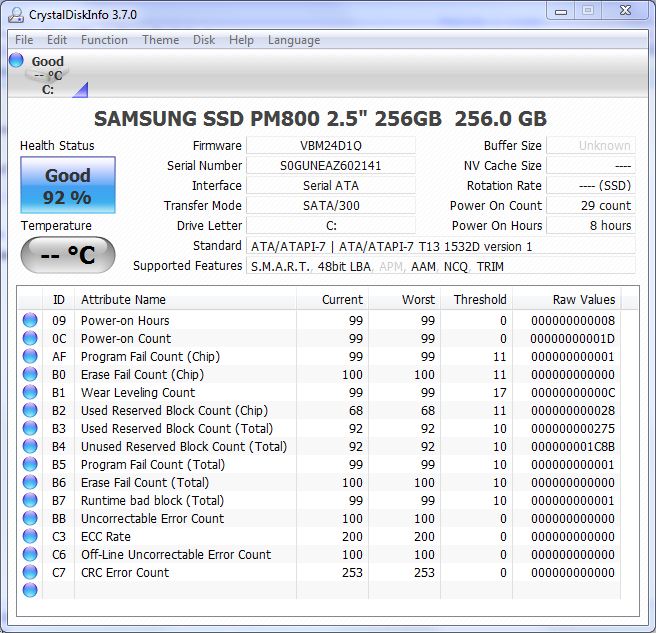This screenshot has height=633, width=656.
Task: Click the greyed APM feature text
Action: coord(390,267)
